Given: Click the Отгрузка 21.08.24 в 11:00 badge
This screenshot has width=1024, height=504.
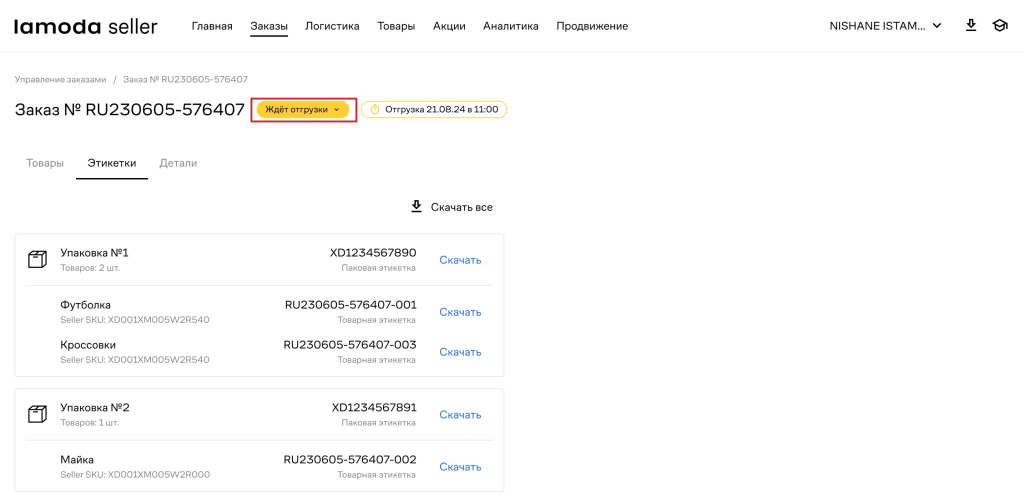Looking at the screenshot, I should point(434,110).
